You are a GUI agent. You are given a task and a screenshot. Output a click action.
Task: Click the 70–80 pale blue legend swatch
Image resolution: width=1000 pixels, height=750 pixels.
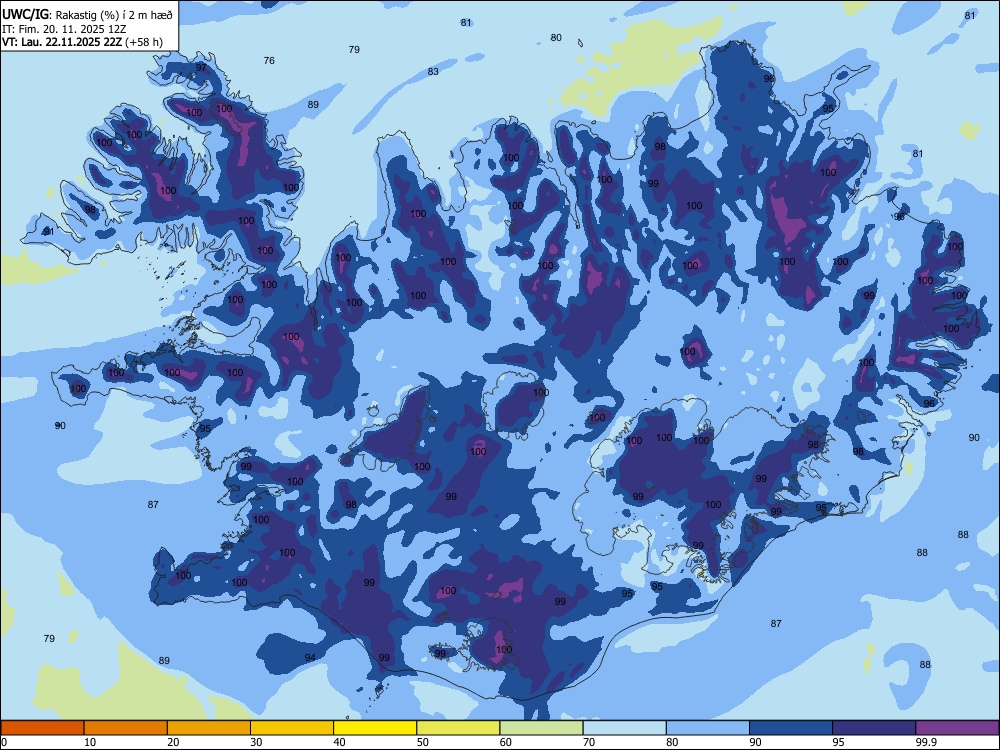(624, 728)
